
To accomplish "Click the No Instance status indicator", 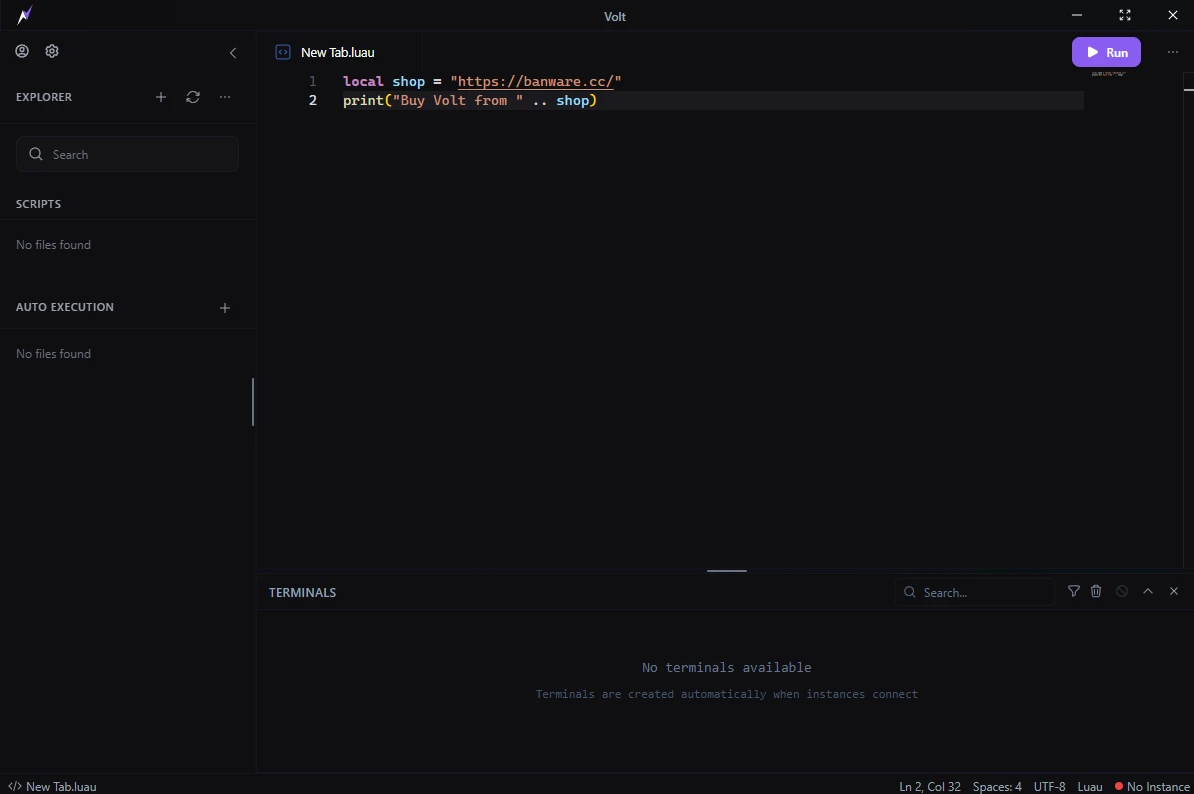I will tap(1152, 786).
